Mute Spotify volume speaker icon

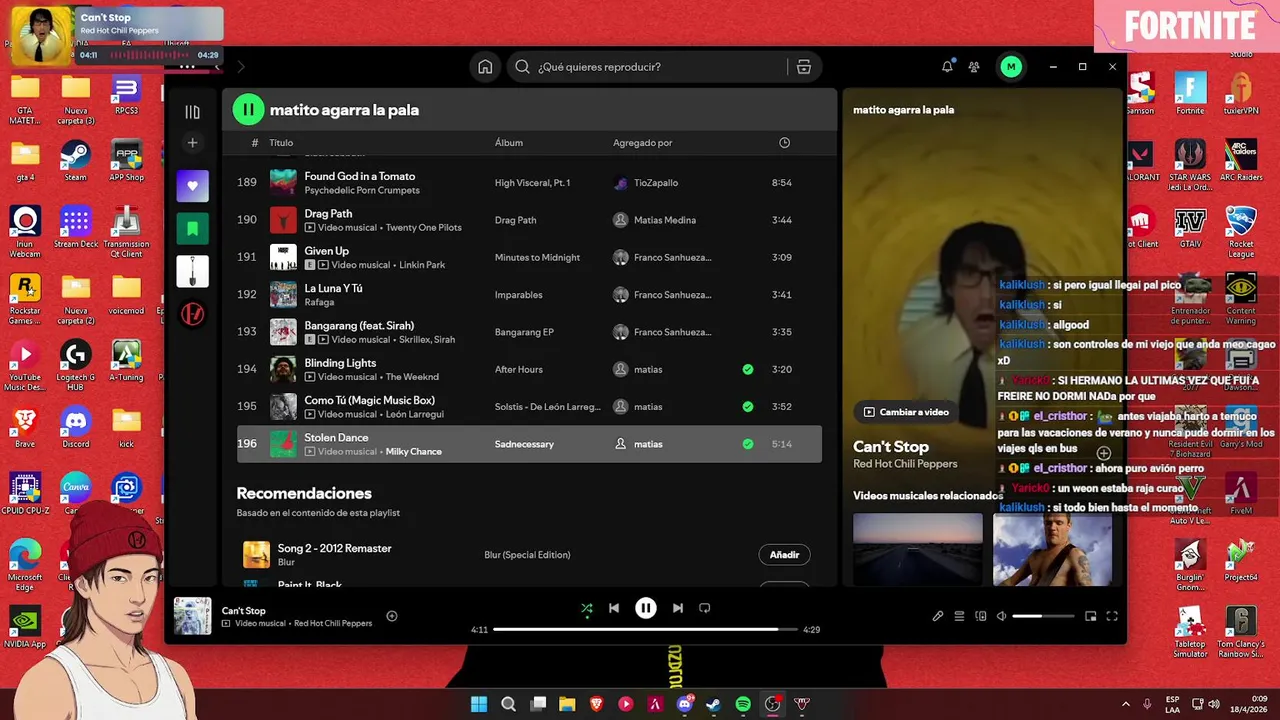point(1002,616)
